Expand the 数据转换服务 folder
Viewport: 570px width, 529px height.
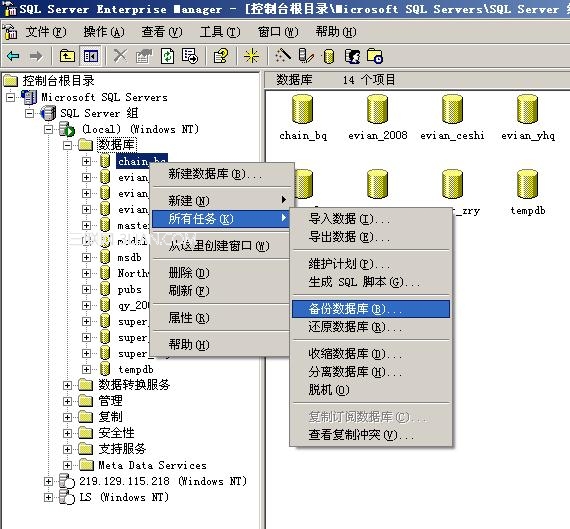coord(67,385)
